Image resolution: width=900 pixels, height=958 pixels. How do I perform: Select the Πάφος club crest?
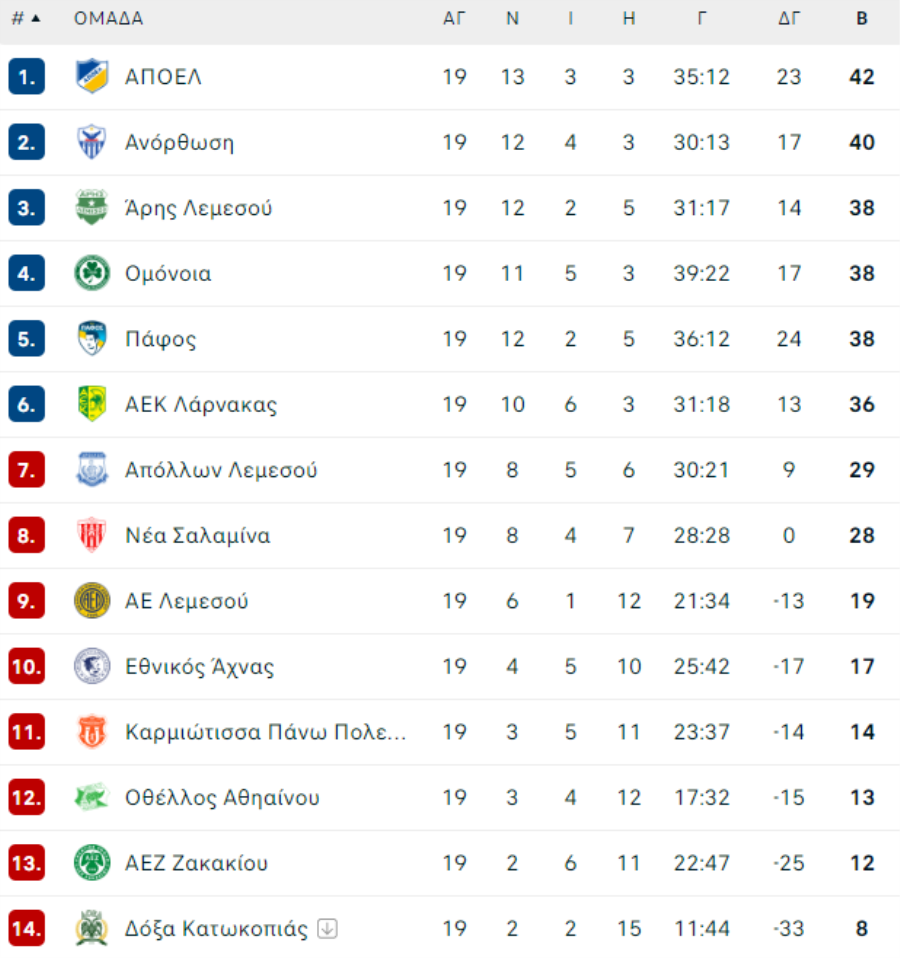(x=92, y=338)
